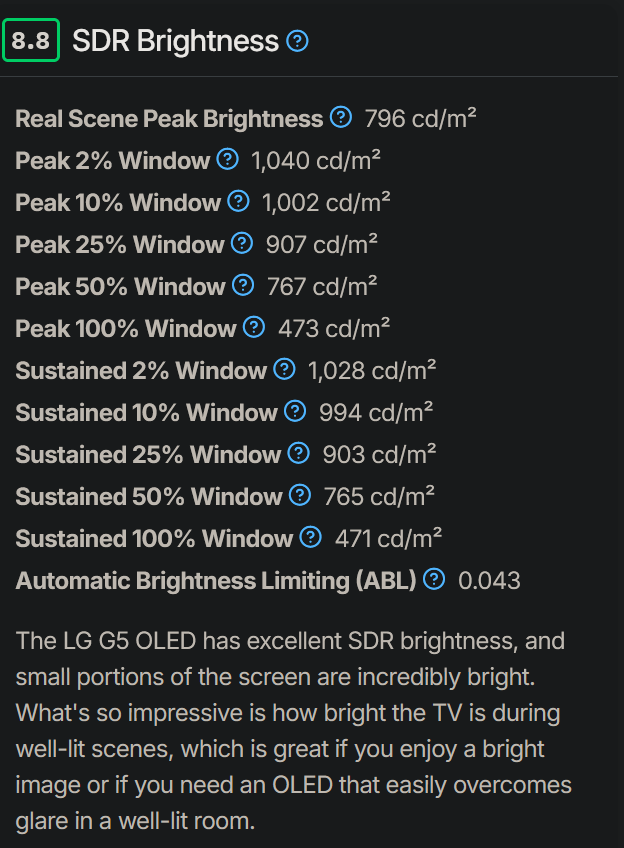Open the Peak 2% Window help icon

tap(227, 160)
